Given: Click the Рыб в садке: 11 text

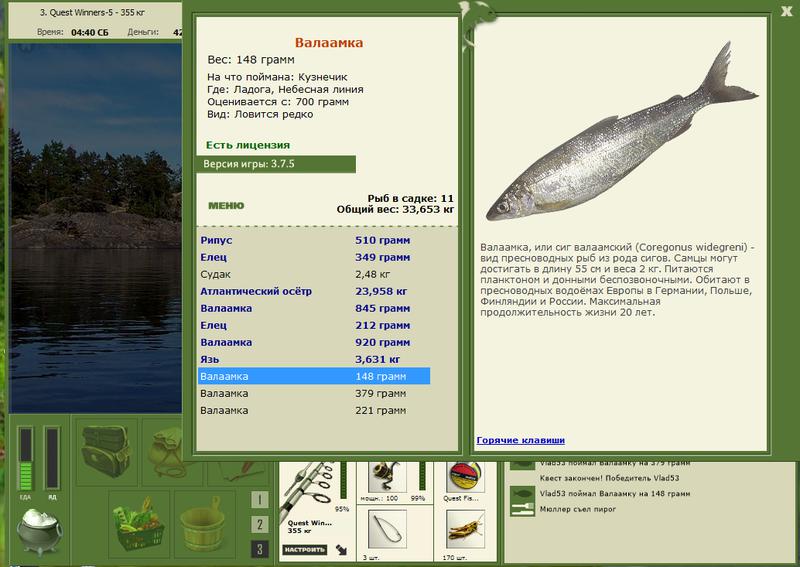Looking at the screenshot, I should click(410, 198).
